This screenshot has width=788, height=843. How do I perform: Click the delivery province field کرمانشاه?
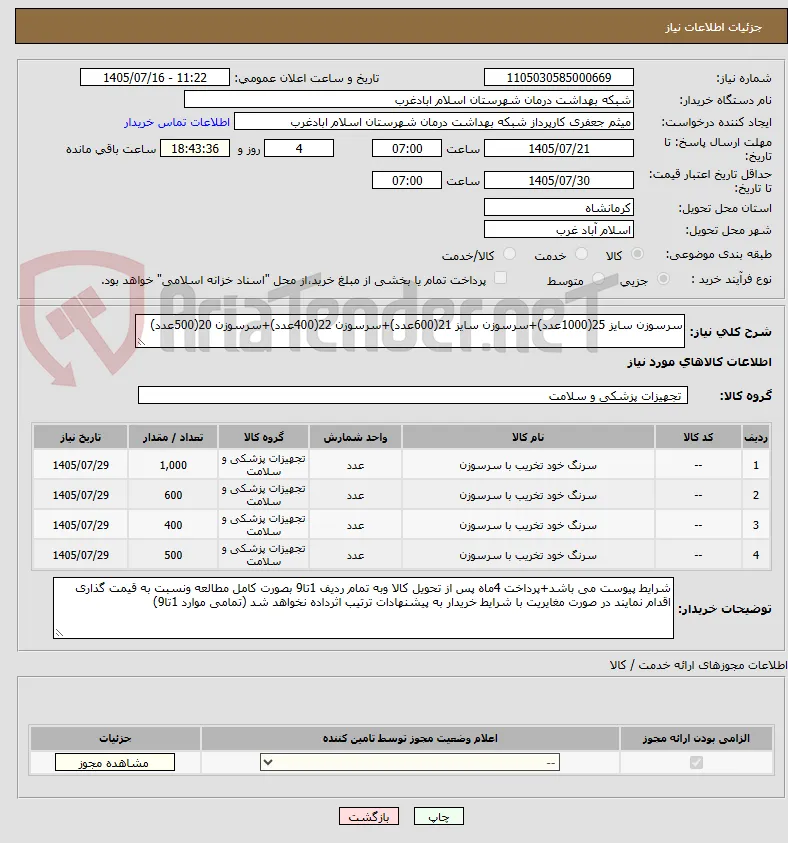point(558,208)
